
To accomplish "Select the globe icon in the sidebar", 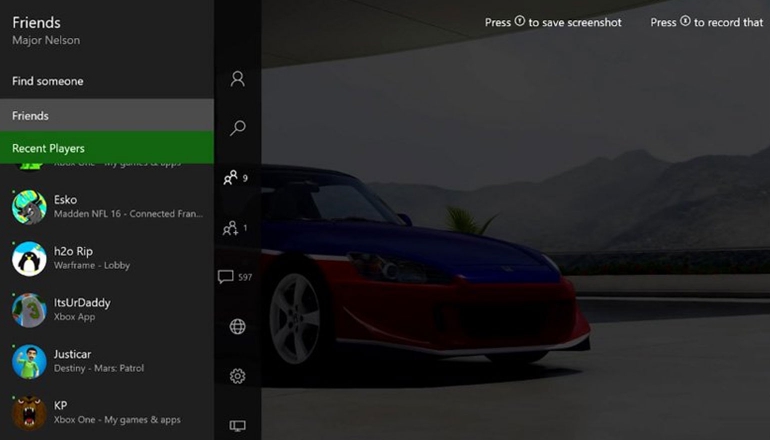I will coord(237,327).
